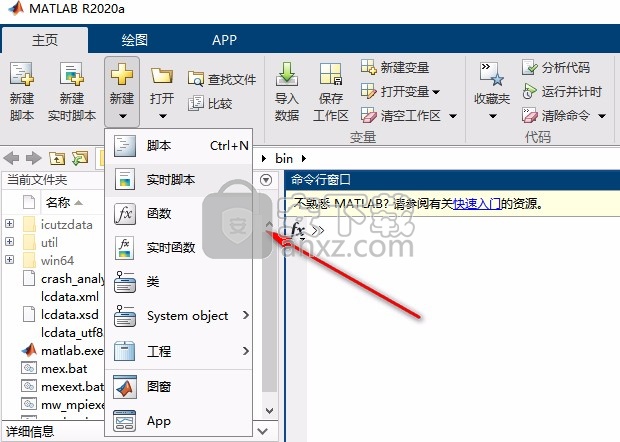Click New Variable (新建变量)

pyautogui.click(x=395, y=67)
